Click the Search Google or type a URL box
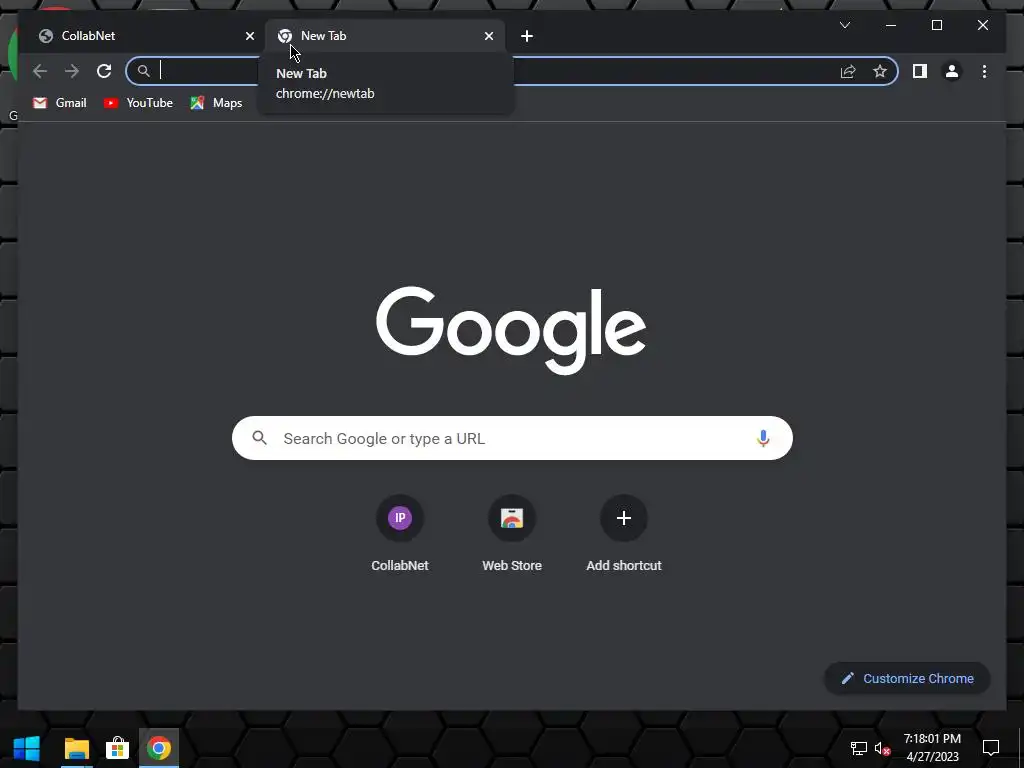The image size is (1024, 768). (512, 438)
